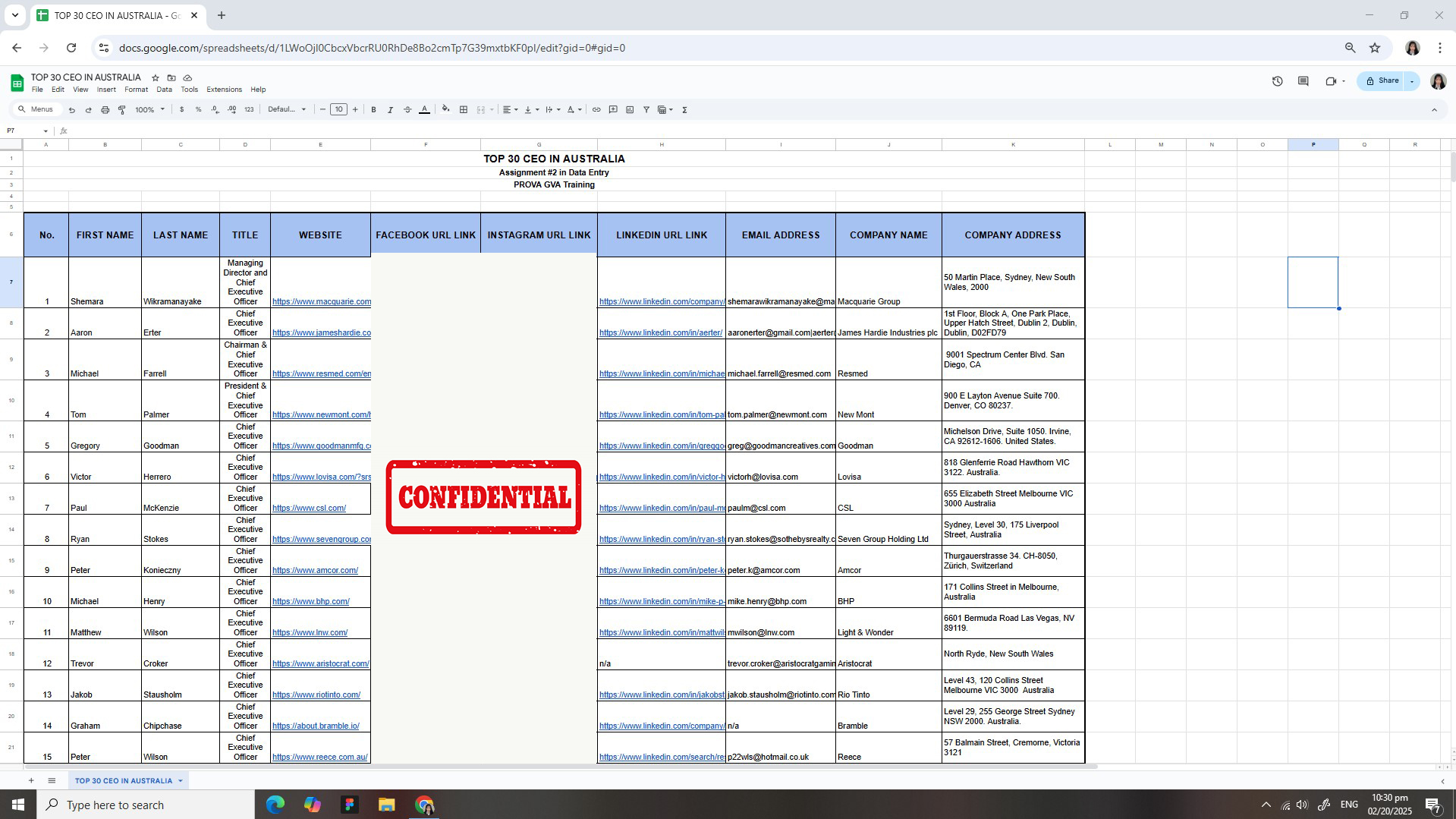Decrease the font size
The image size is (1456, 819).
322,110
